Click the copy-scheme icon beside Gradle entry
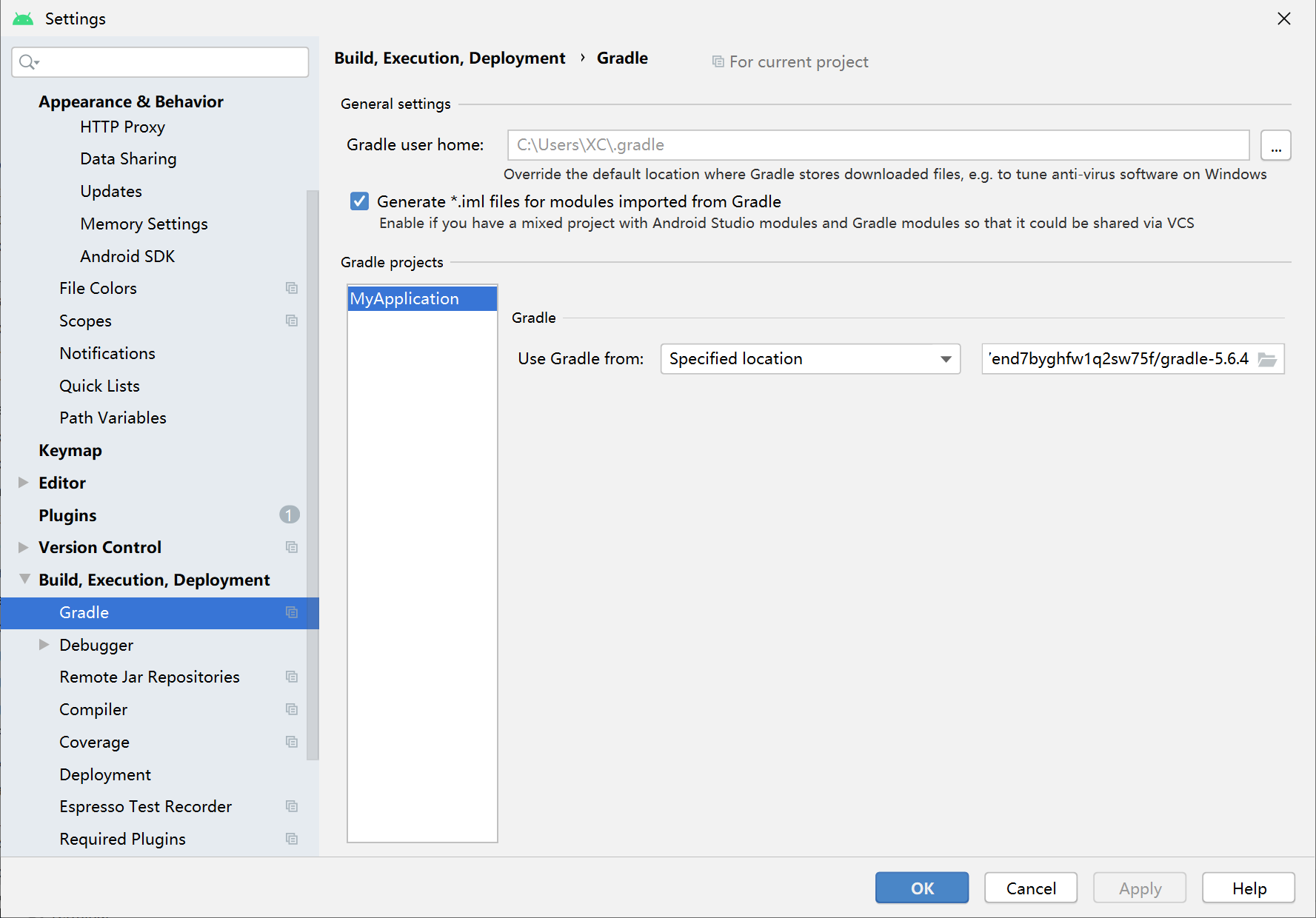1316x918 pixels. pyautogui.click(x=291, y=612)
